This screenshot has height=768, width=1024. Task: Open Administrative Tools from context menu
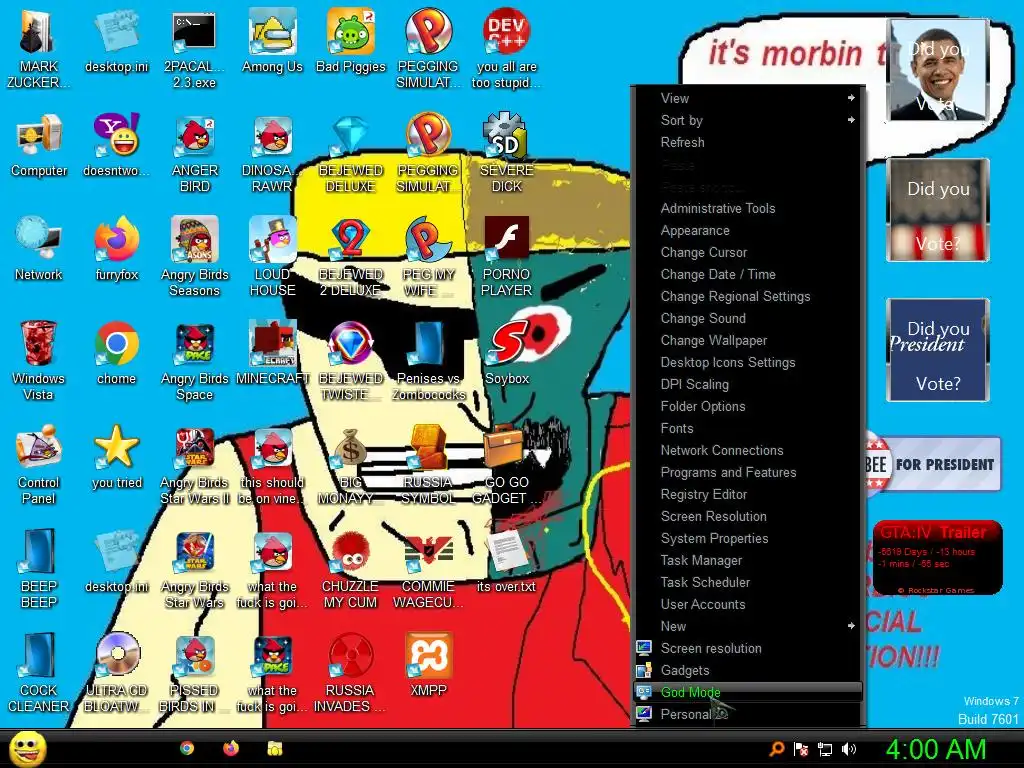(748, 208)
